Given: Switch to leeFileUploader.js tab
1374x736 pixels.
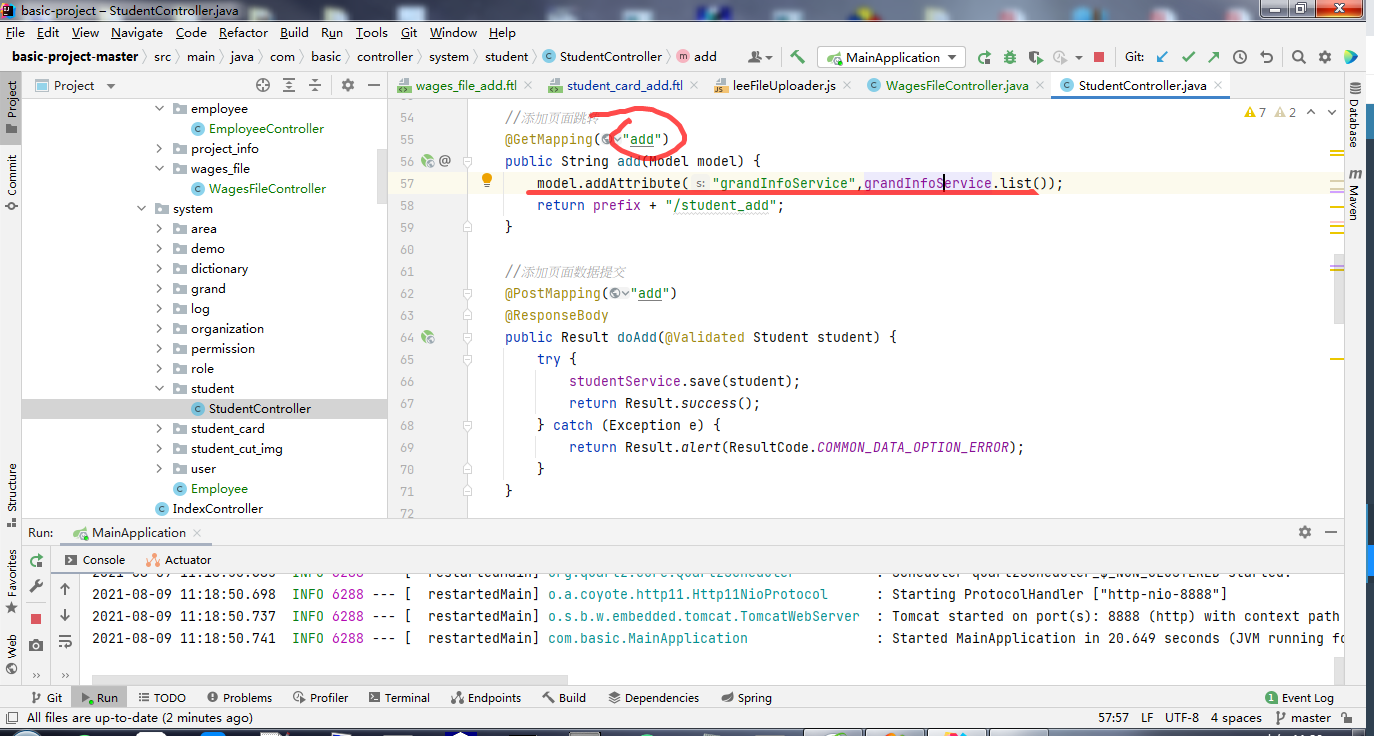Looking at the screenshot, I should click(x=784, y=85).
